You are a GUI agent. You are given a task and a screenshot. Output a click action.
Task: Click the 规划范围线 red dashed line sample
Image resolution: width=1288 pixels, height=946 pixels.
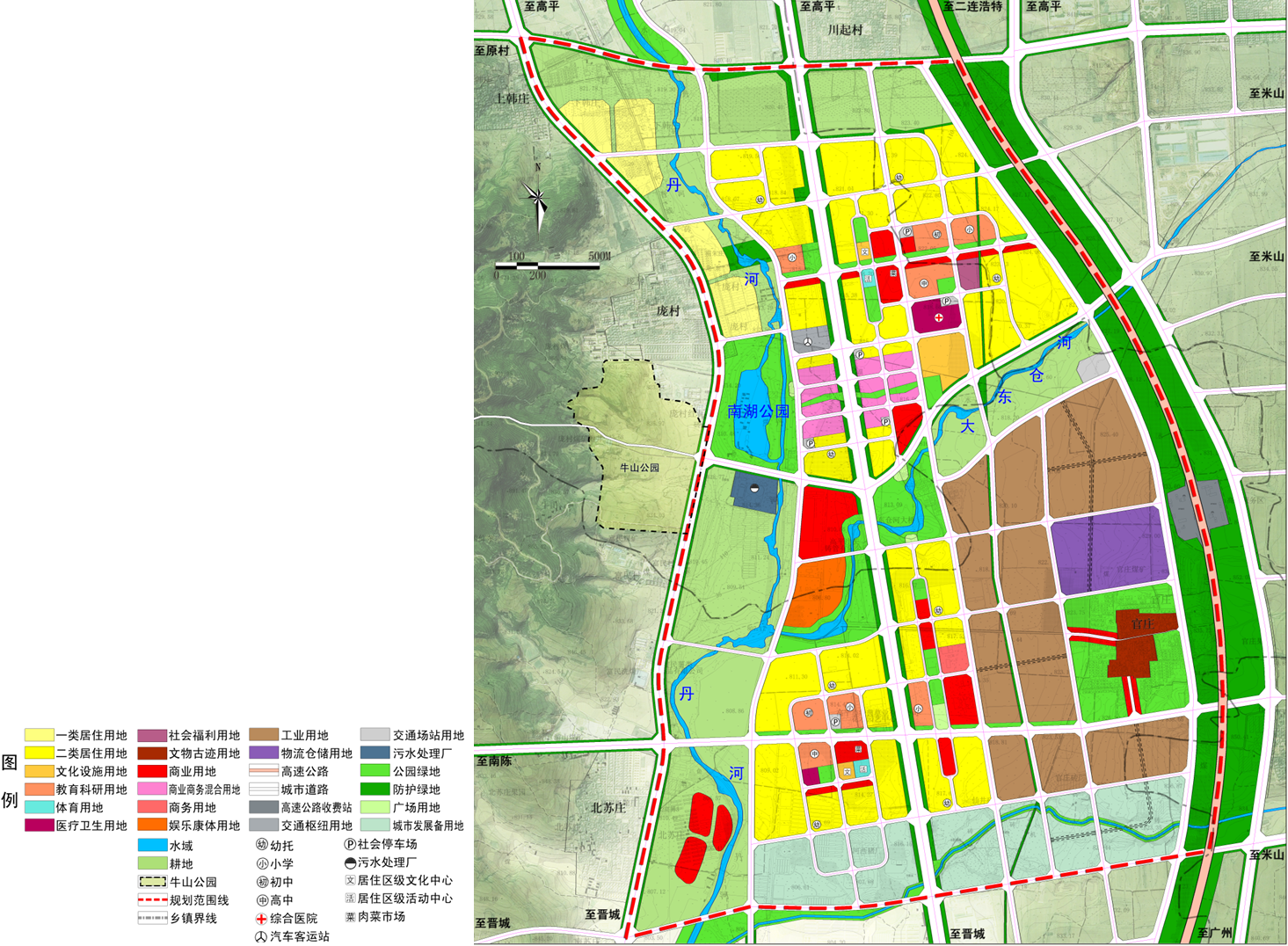click(x=152, y=900)
